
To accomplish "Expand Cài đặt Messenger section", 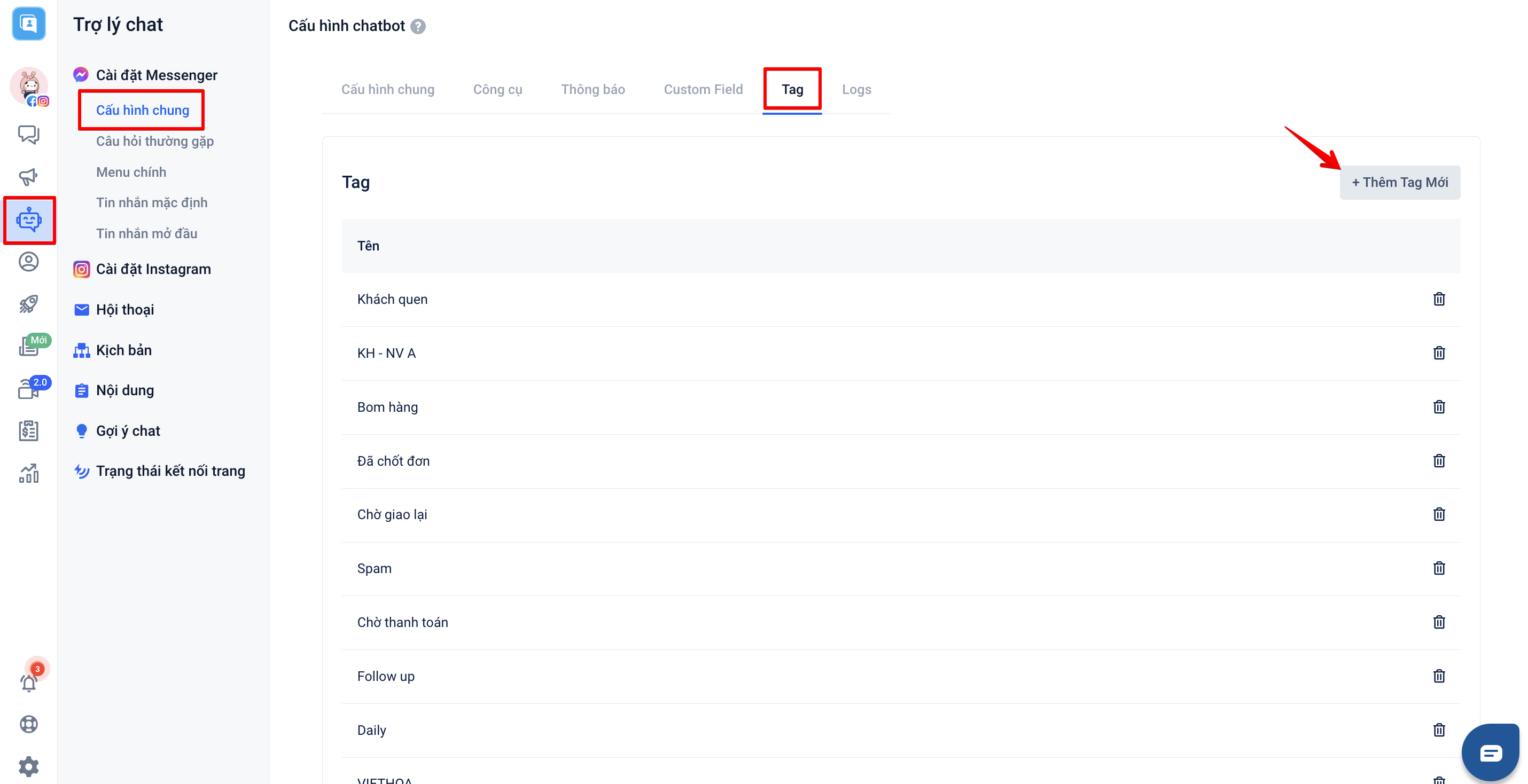I will [157, 75].
